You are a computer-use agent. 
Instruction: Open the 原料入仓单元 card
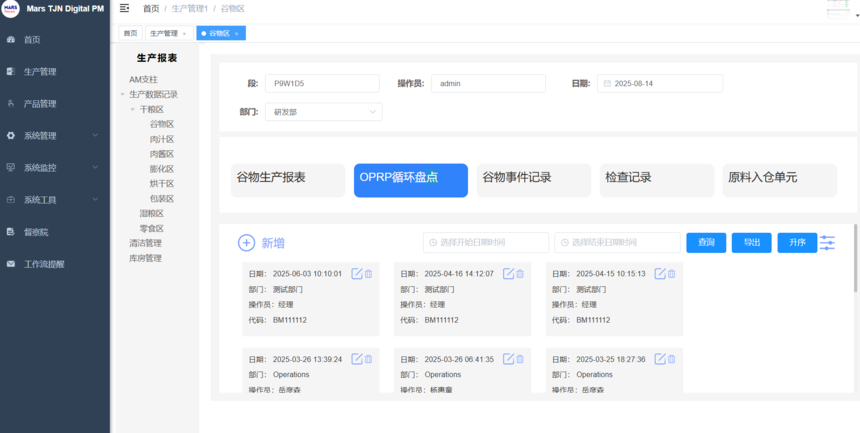pyautogui.click(x=780, y=180)
